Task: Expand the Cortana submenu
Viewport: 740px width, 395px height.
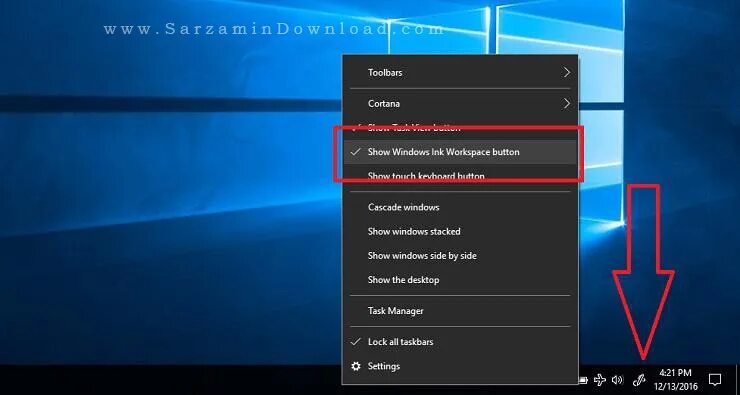Action: [460, 103]
